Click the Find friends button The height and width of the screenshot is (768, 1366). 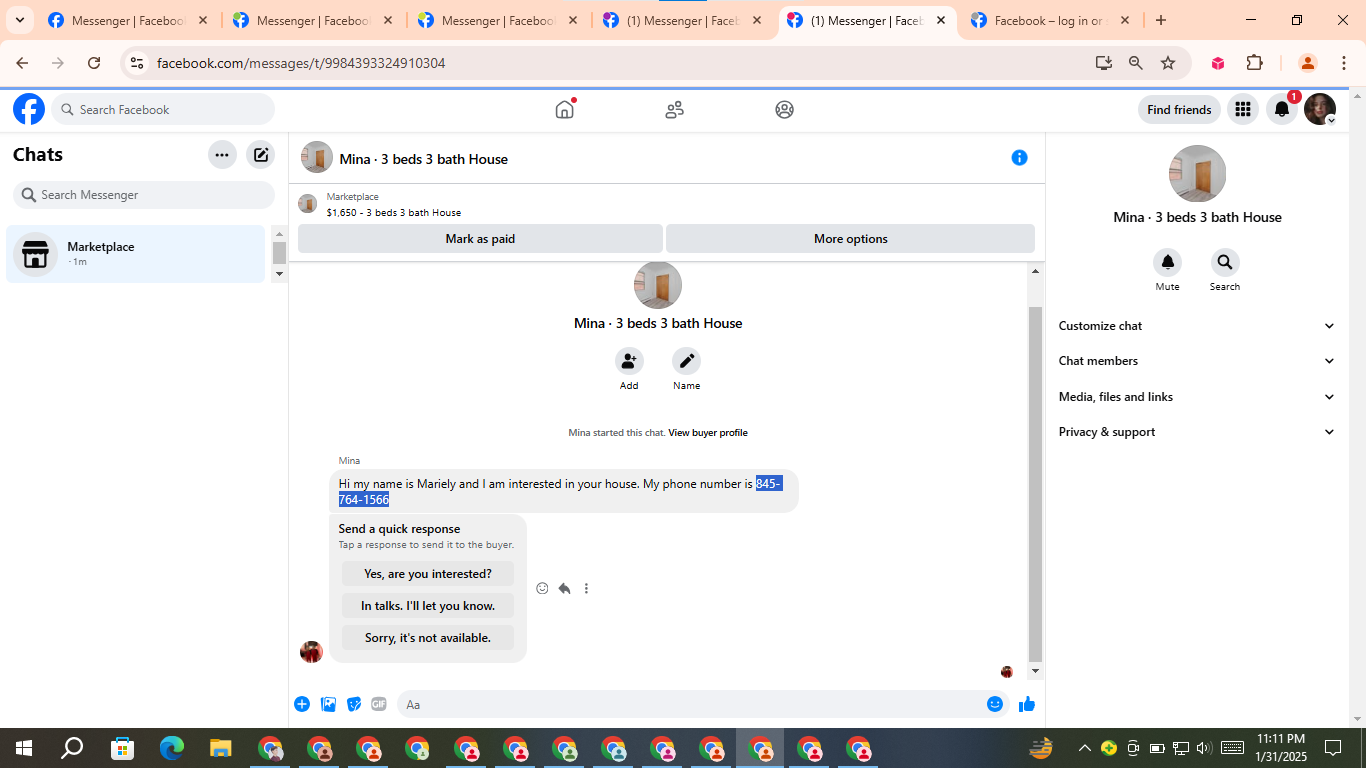pyautogui.click(x=1179, y=110)
